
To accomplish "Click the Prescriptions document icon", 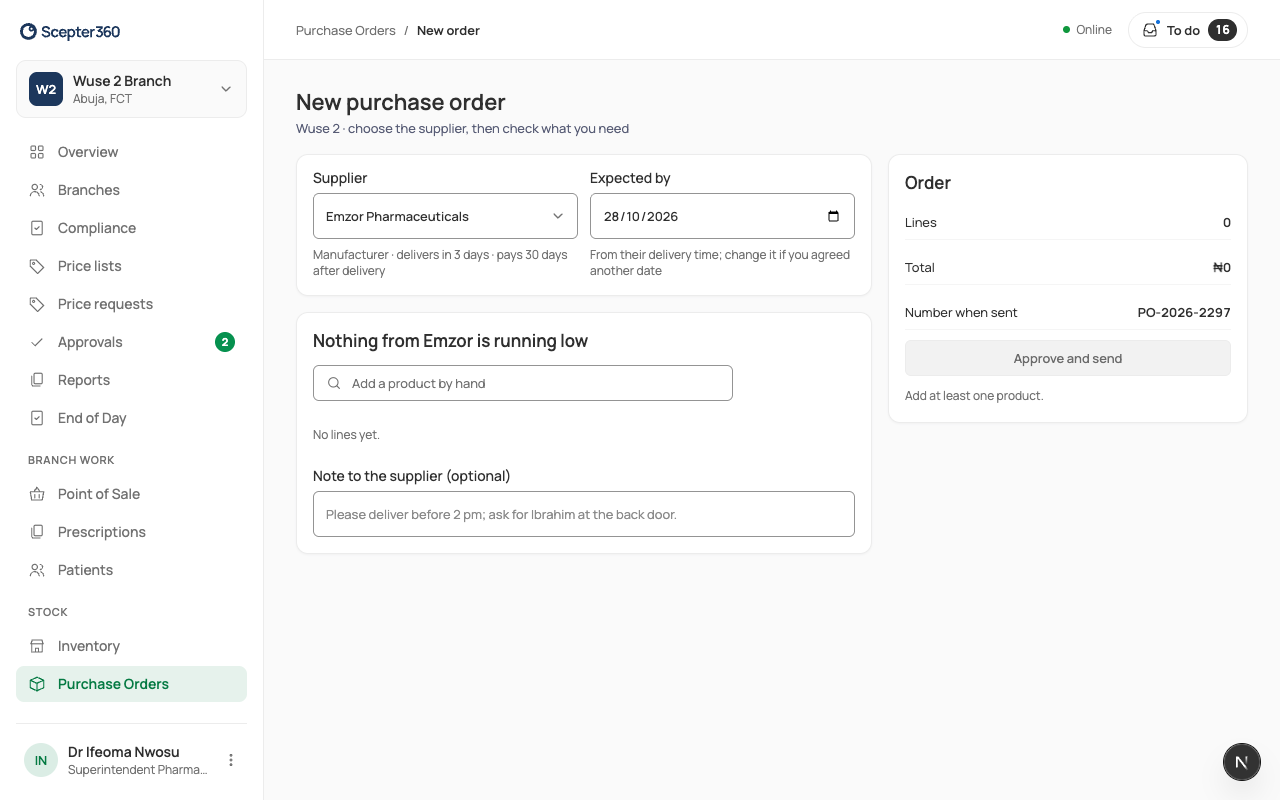I will [37, 532].
